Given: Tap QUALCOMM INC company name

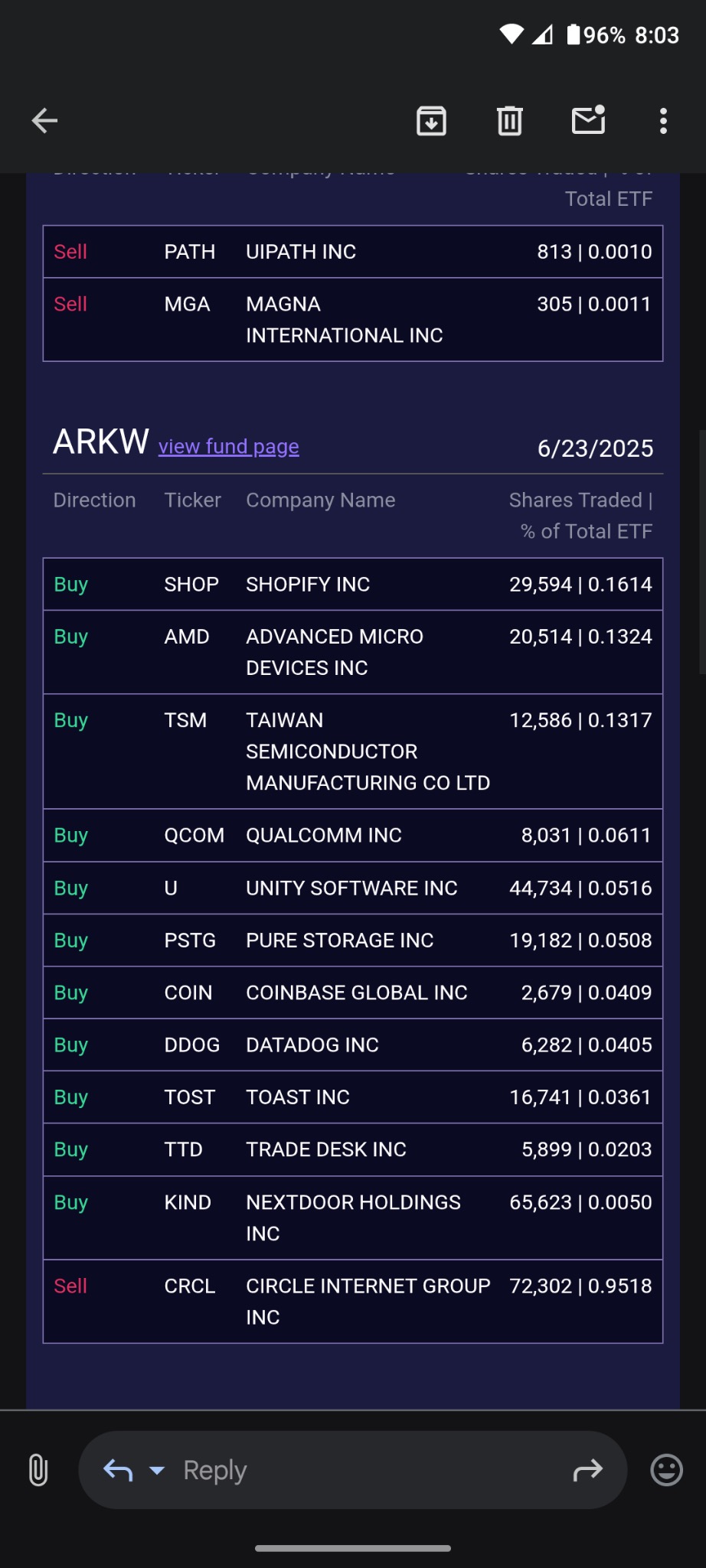Looking at the screenshot, I should [324, 836].
